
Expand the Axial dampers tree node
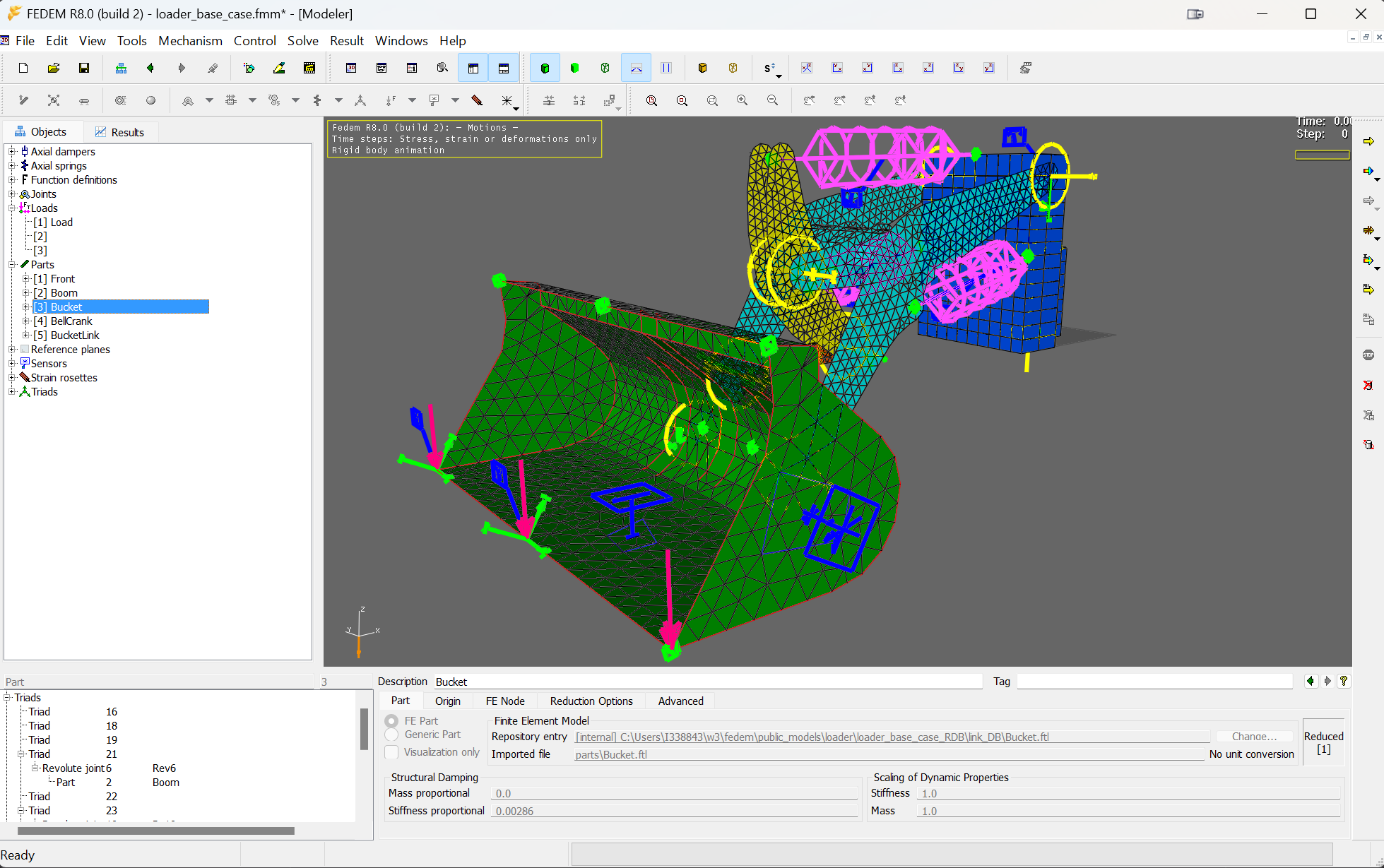(12, 151)
